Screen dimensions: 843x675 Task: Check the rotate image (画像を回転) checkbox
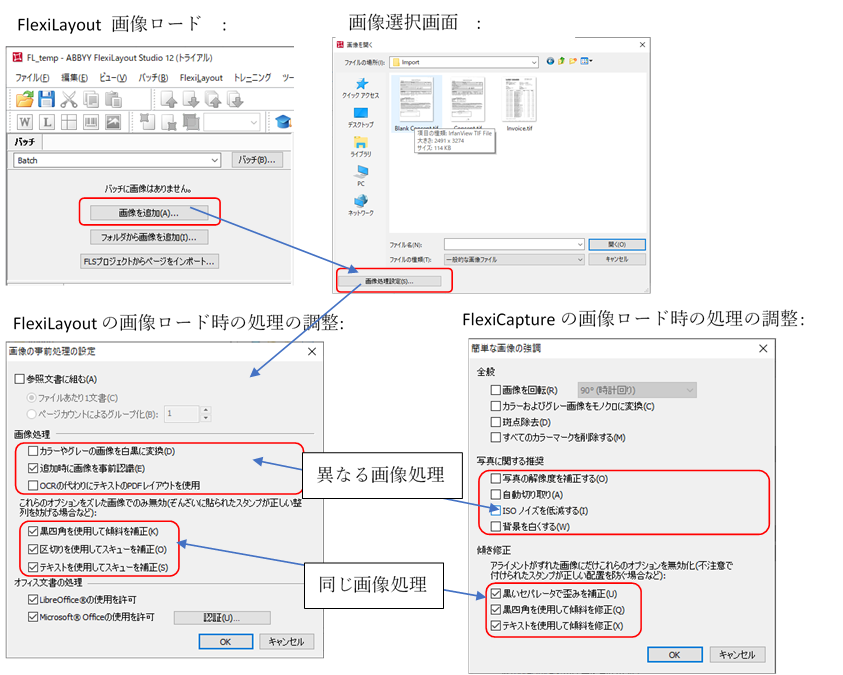click(495, 390)
